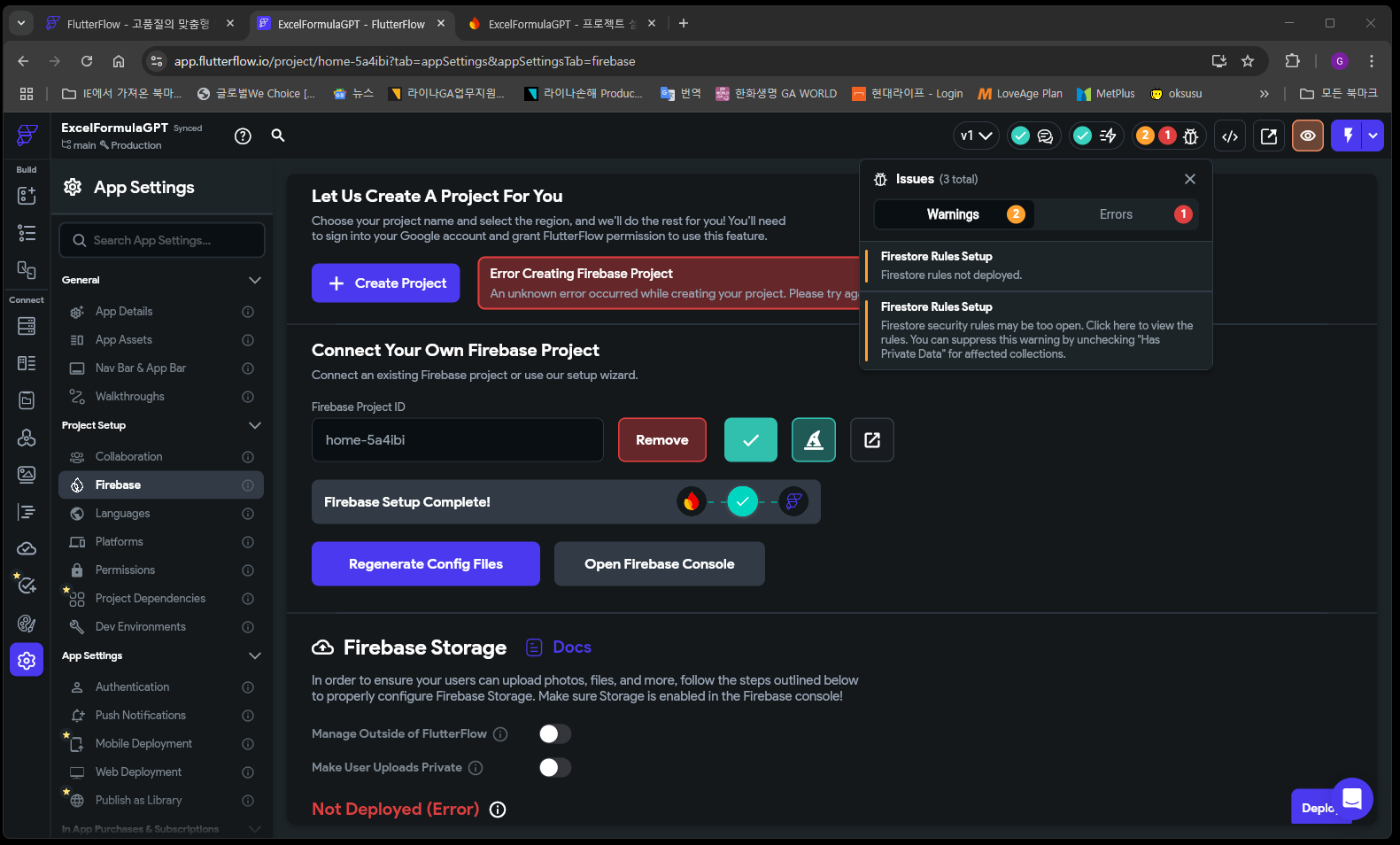The image size is (1400, 845).
Task: Open the Firestore database panel icon
Action: click(27, 326)
